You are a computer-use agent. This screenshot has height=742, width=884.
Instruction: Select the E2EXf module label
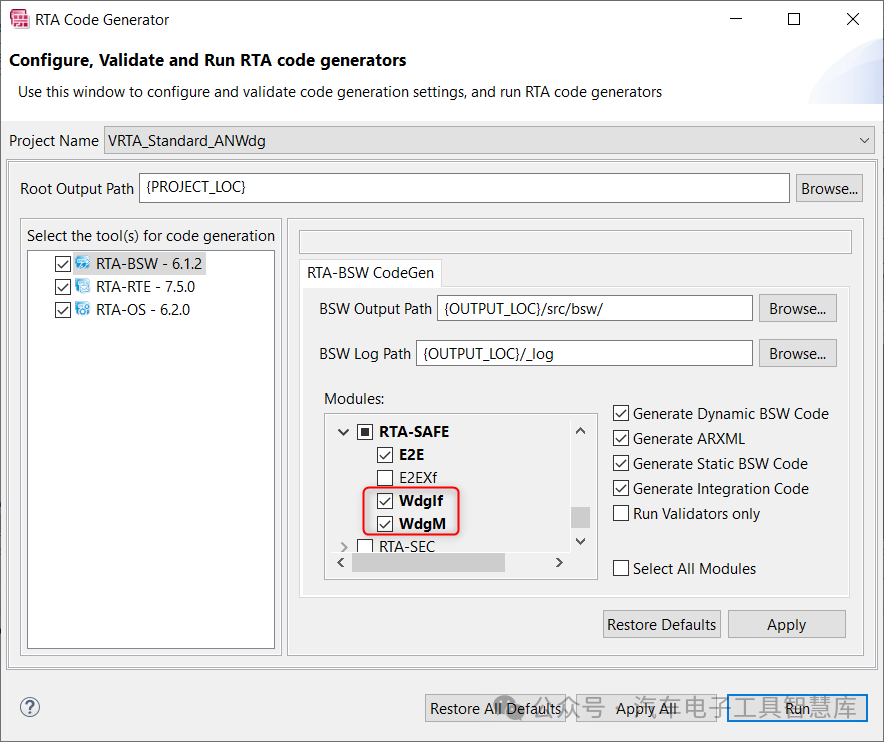[x=418, y=478]
